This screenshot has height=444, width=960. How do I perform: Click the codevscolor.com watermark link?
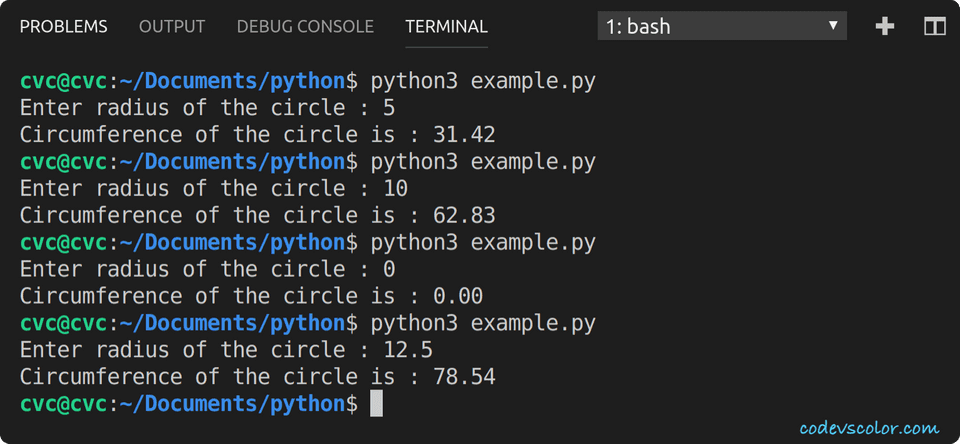click(869, 428)
